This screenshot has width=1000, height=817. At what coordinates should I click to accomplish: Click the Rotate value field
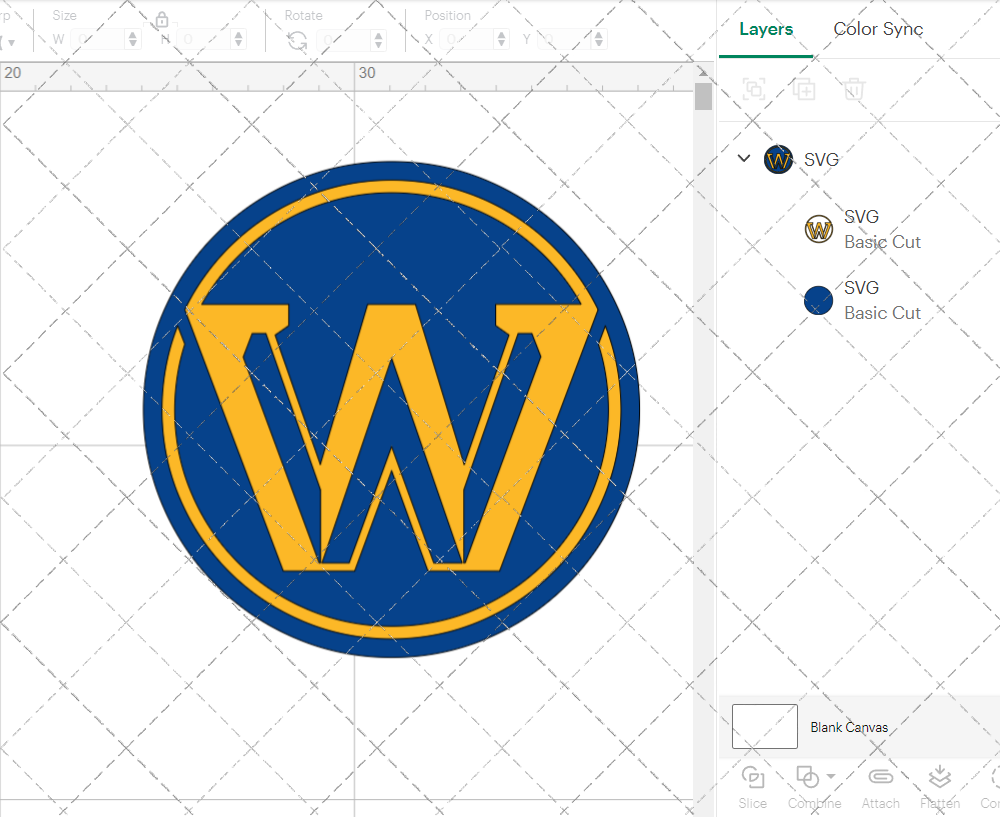(x=344, y=40)
